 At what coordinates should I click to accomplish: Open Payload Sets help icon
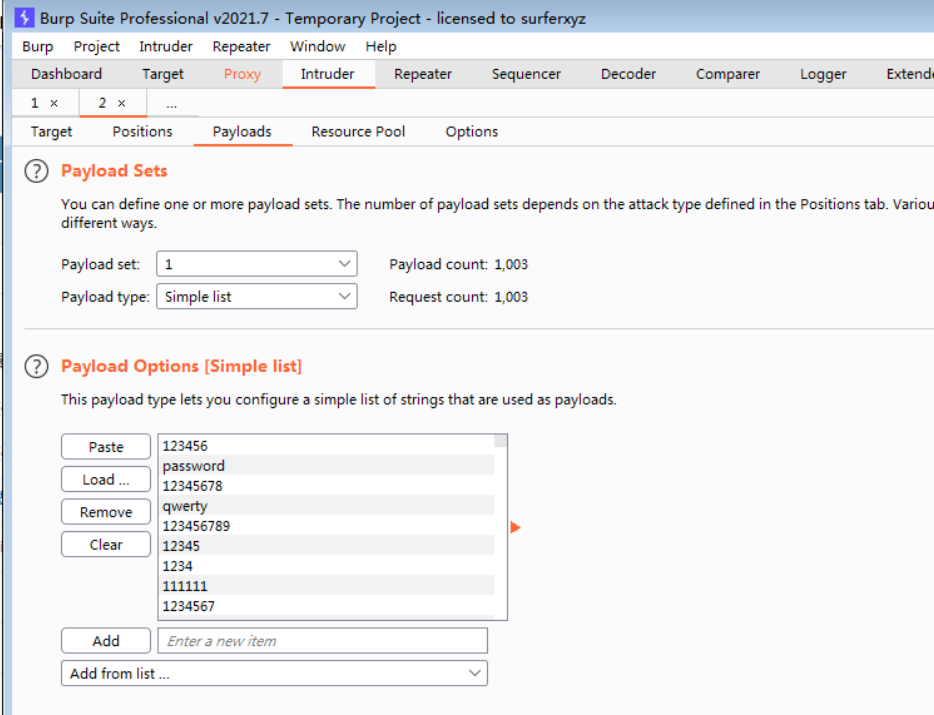click(x=36, y=172)
